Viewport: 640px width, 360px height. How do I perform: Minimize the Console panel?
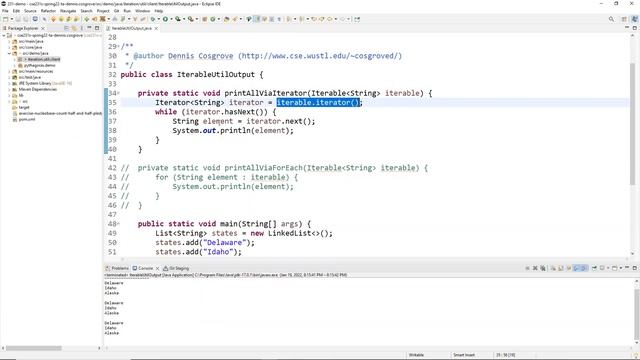pyautogui.click(x=627, y=268)
